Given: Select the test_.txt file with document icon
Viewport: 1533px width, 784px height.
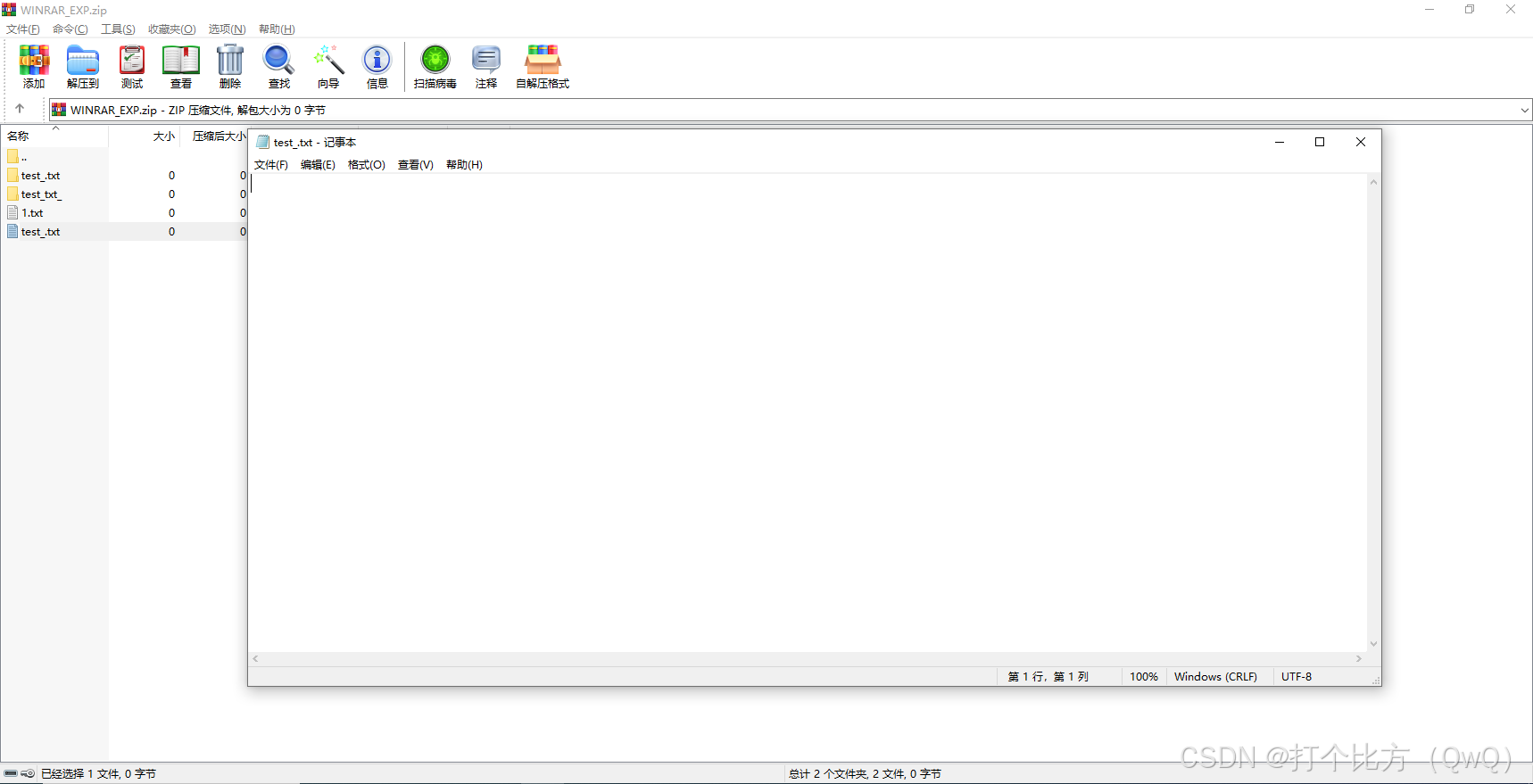Looking at the screenshot, I should pos(33,232).
